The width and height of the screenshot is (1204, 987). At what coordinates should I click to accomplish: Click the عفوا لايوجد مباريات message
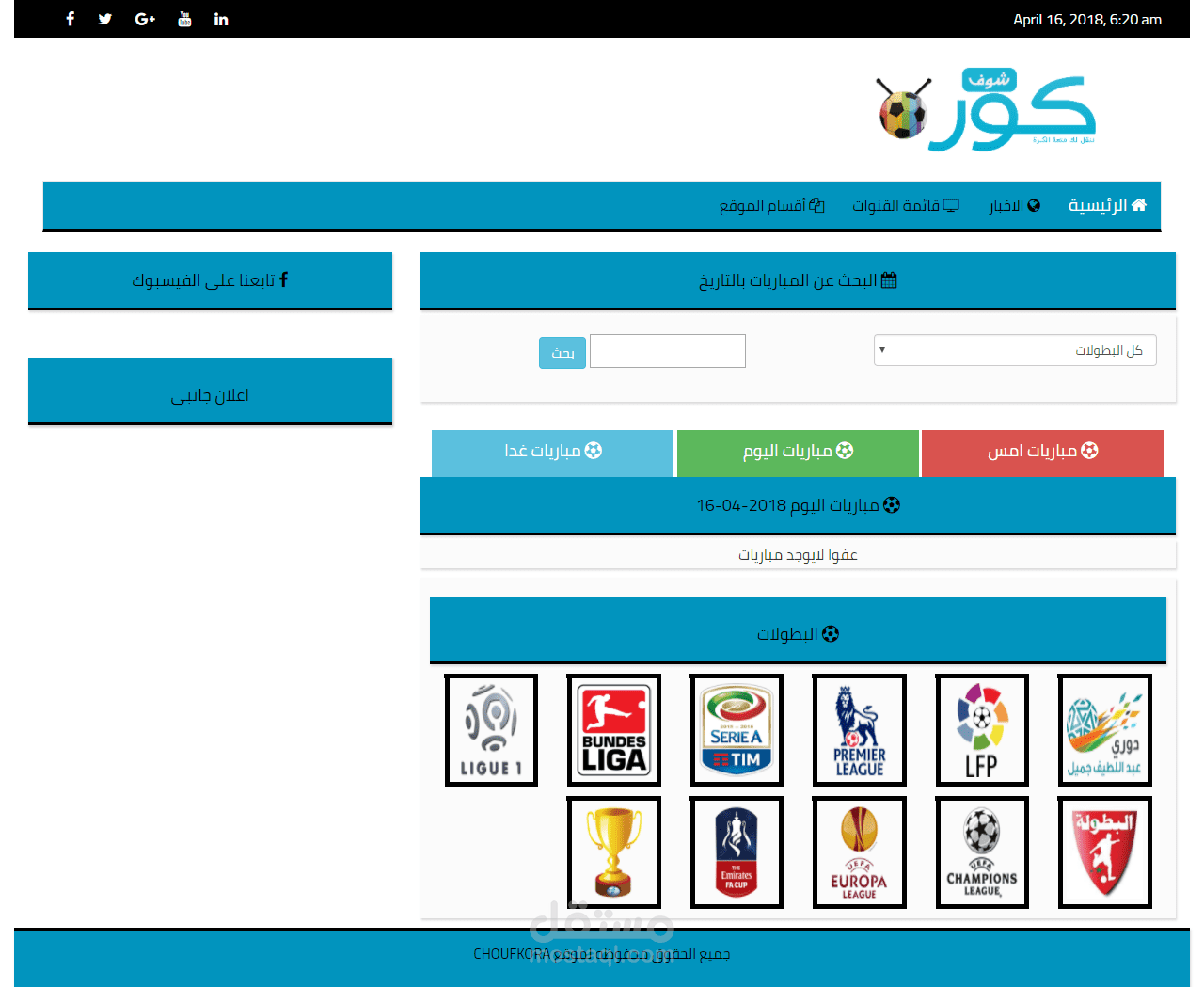[798, 555]
